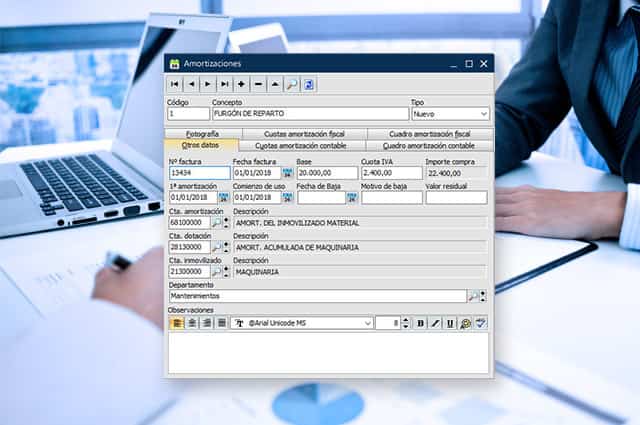Switch to the Fotografía tab
640x425 pixels.
click(x=201, y=134)
